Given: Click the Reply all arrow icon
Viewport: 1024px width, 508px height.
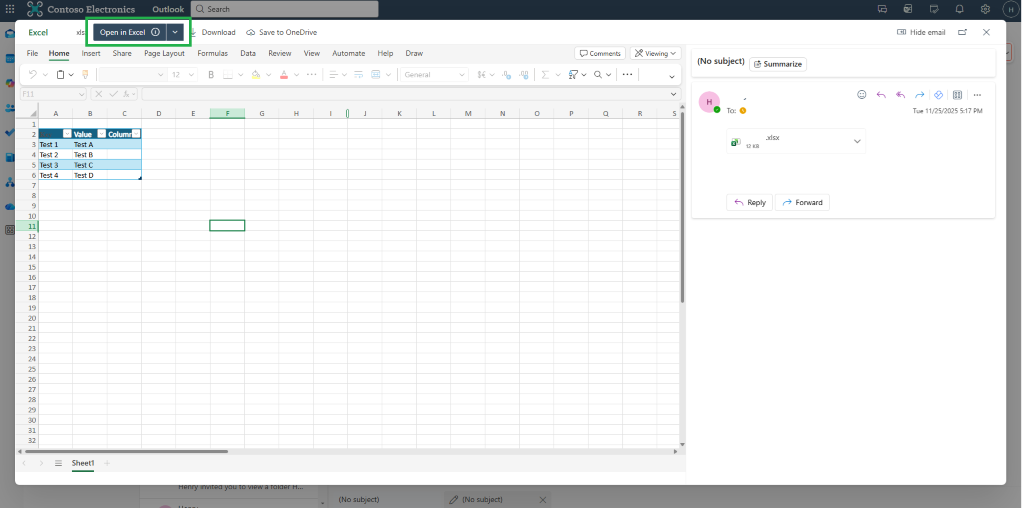Looking at the screenshot, I should tap(901, 95).
